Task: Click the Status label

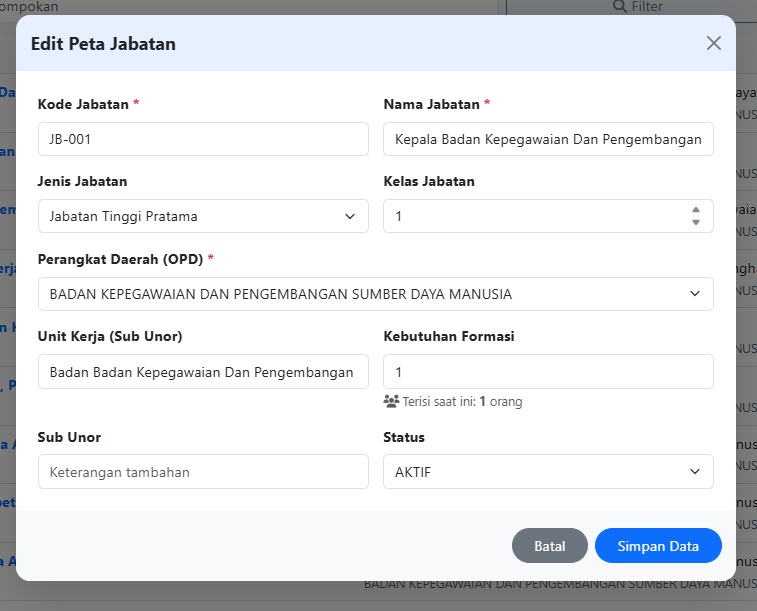Action: point(404,437)
